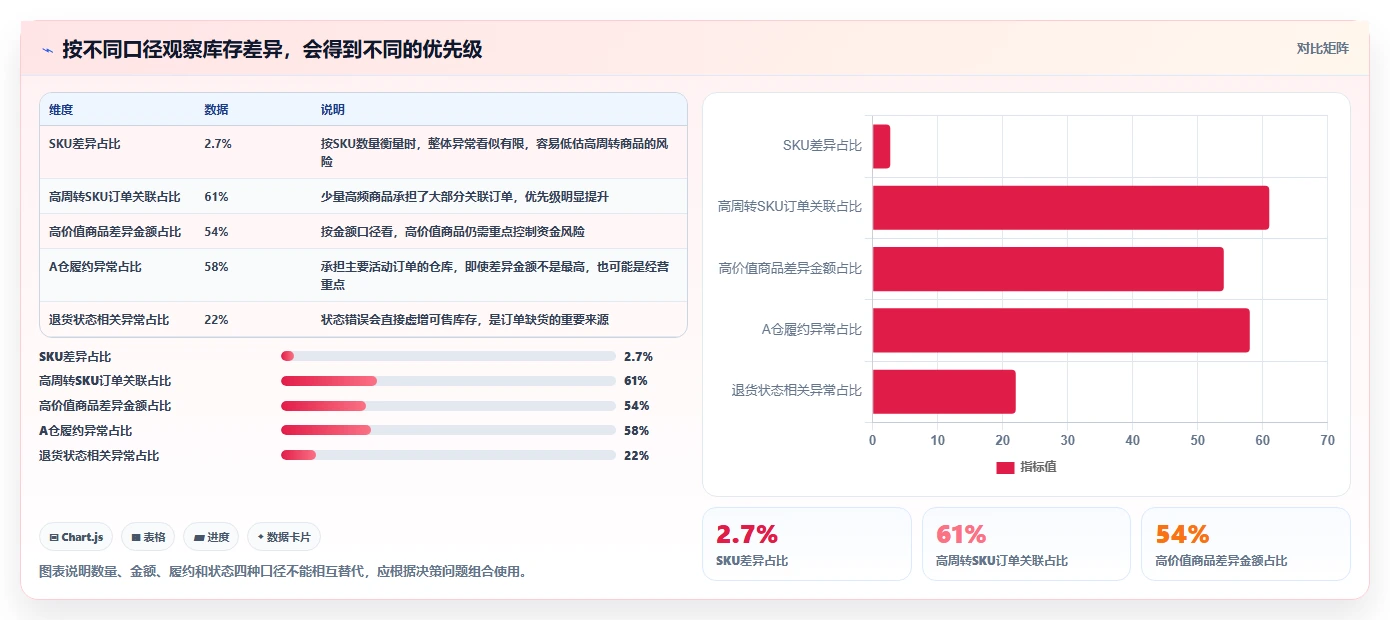Image resolution: width=1390 pixels, height=620 pixels.
Task: Click the 2.7% label beside the progress bar
Action: (638, 356)
